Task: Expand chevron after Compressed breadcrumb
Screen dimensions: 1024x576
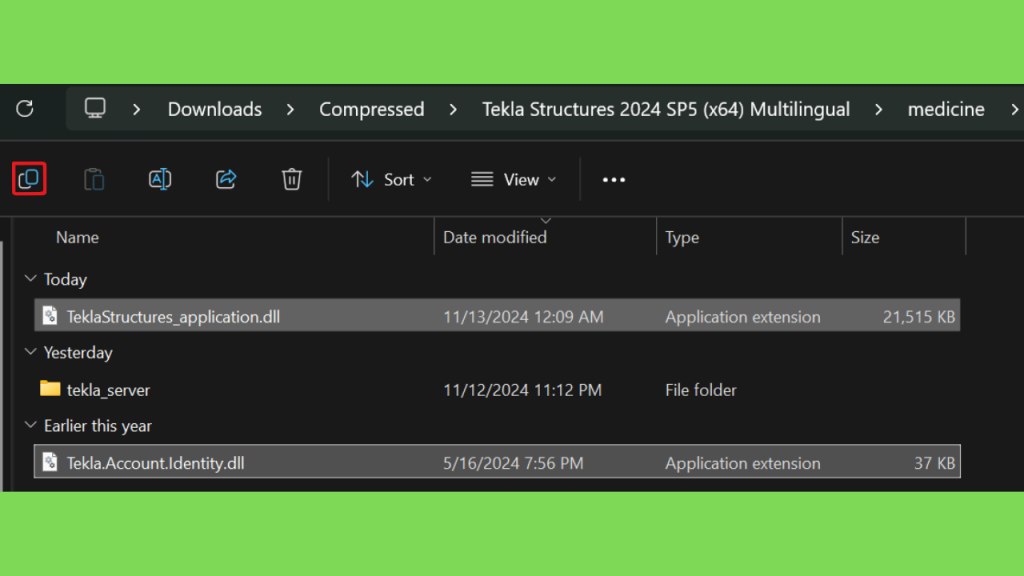Action: tap(453, 109)
